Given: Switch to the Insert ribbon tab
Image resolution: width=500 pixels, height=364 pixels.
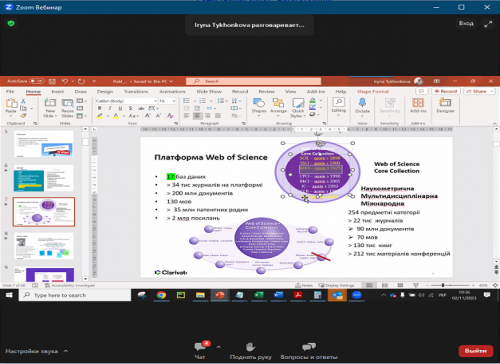Looking at the screenshot, I should [57, 91].
